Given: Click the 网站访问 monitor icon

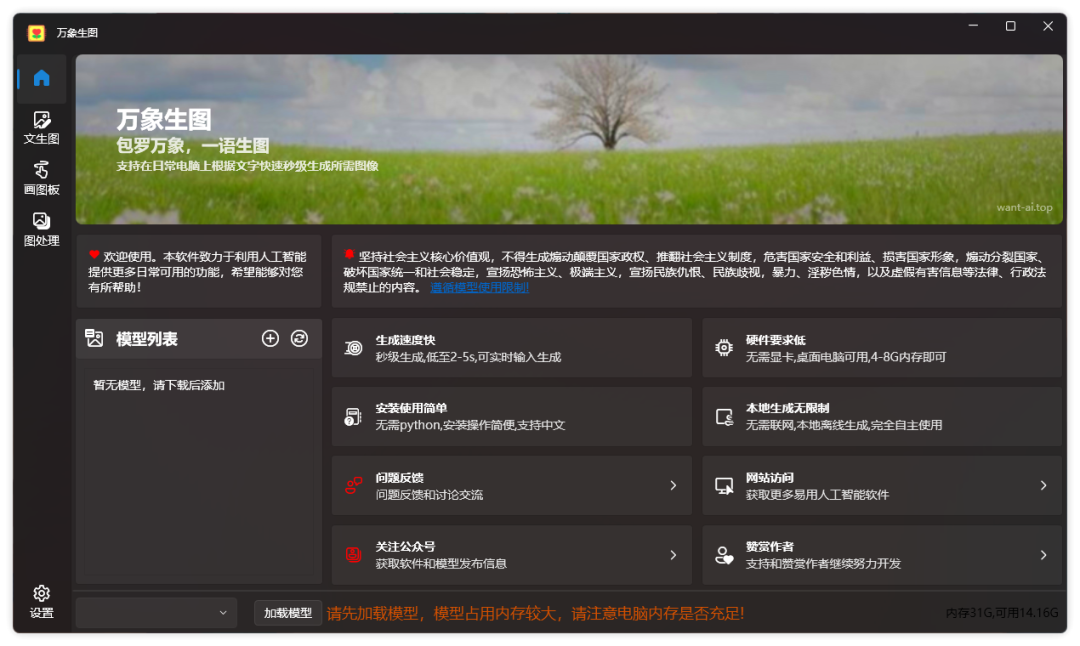Looking at the screenshot, I should 724,486.
